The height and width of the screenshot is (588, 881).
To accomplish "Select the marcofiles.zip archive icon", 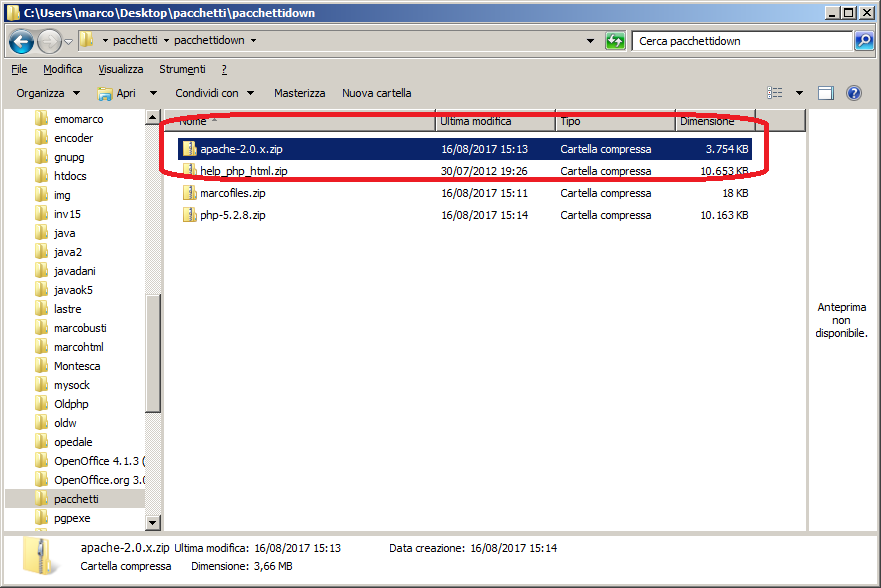I will tap(190, 193).
